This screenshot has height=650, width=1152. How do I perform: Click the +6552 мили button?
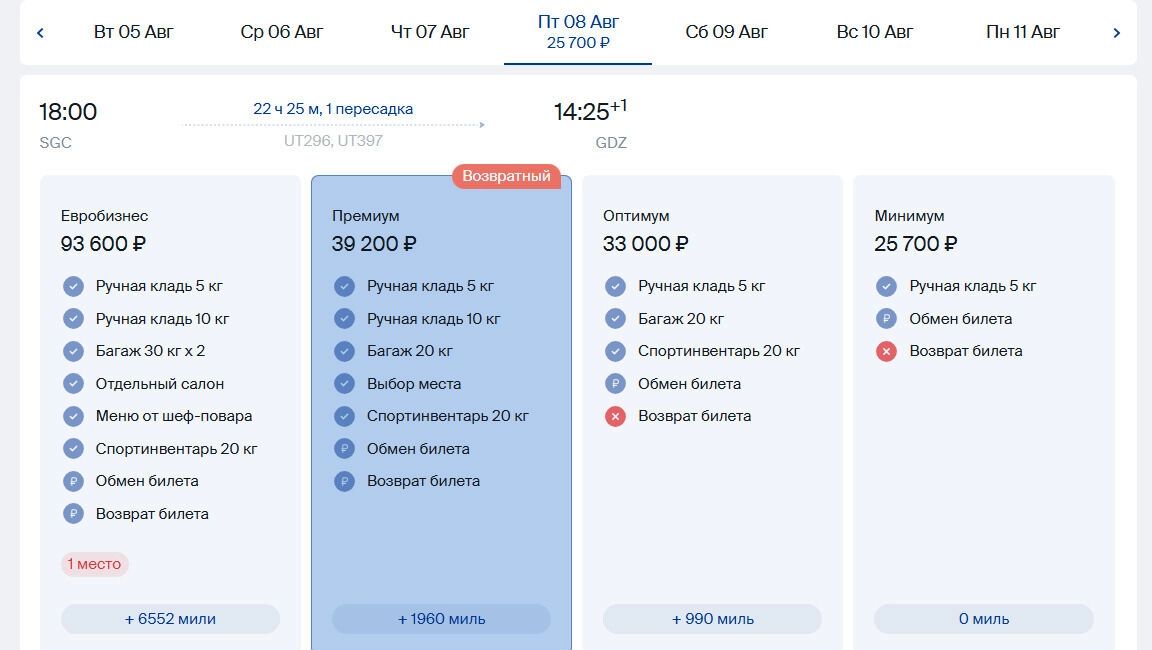pyautogui.click(x=170, y=619)
